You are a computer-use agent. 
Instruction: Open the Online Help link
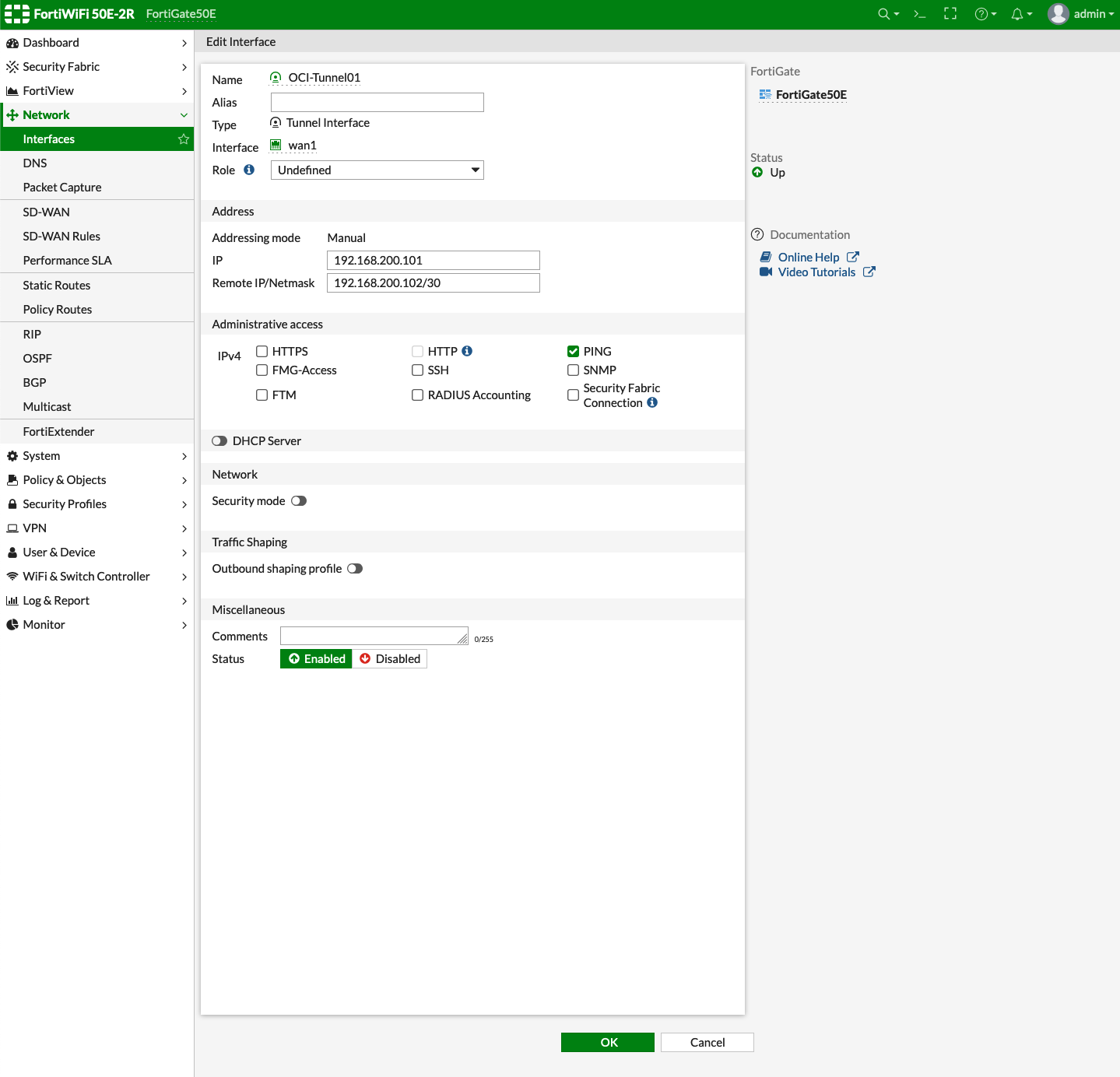pyautogui.click(x=808, y=257)
